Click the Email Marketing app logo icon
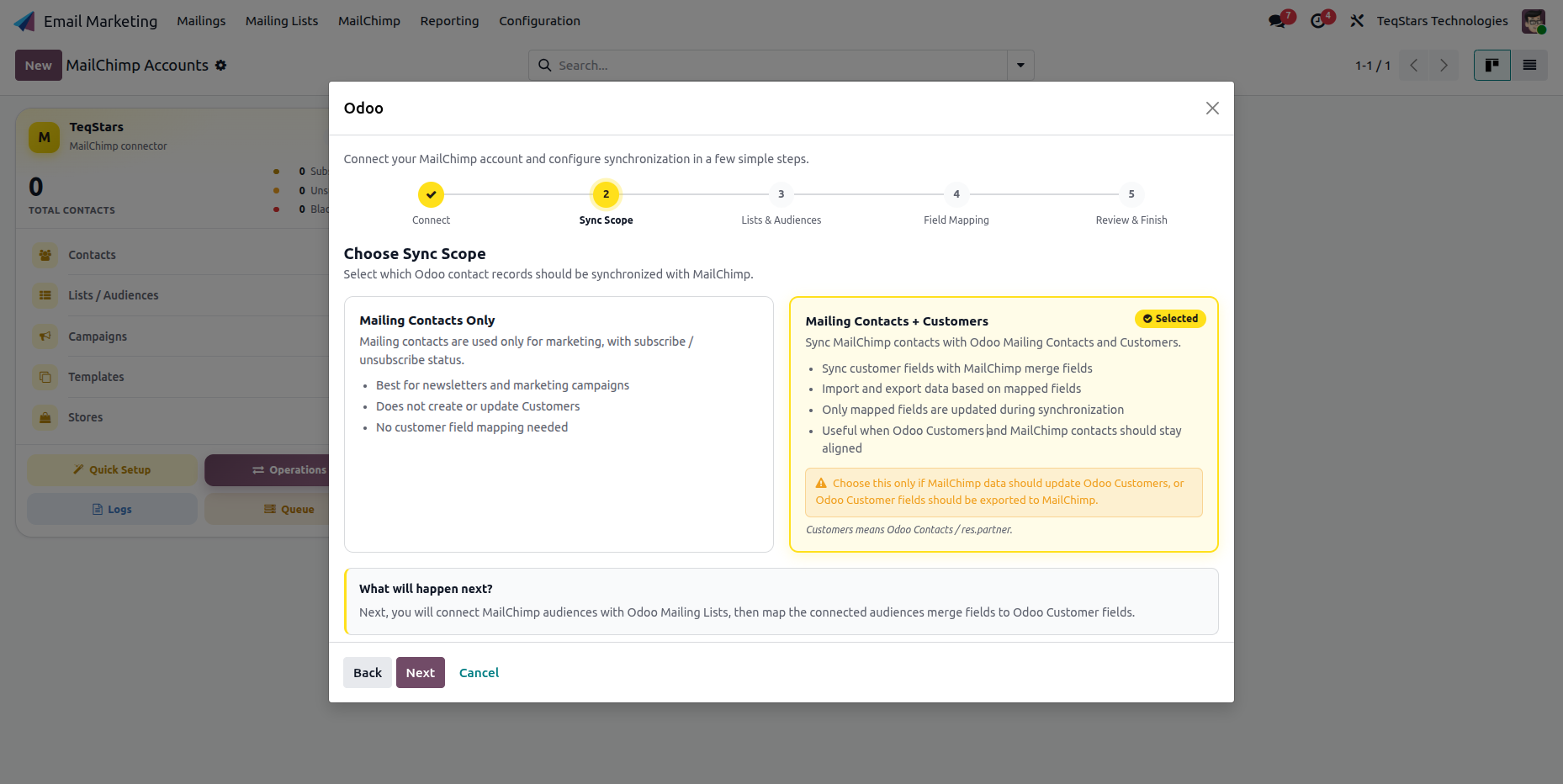This screenshot has height=784, width=1563. click(x=24, y=21)
